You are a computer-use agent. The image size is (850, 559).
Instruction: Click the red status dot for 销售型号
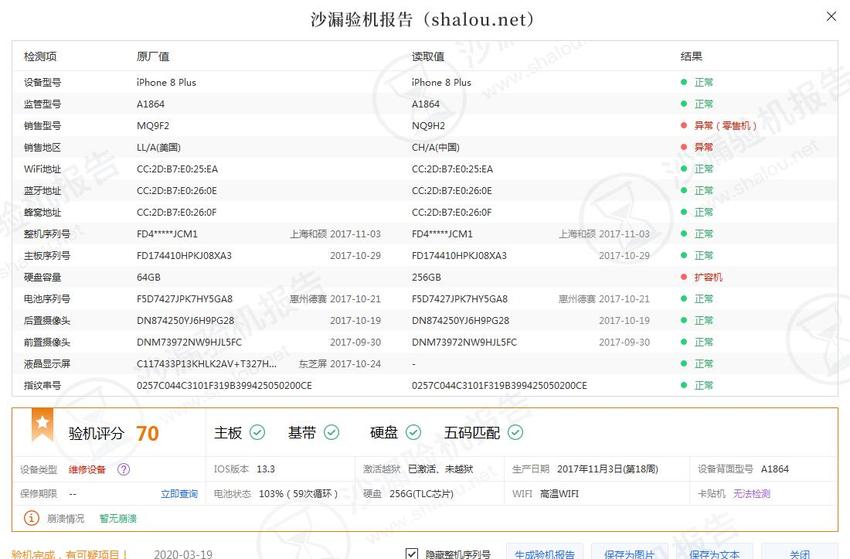[684, 125]
